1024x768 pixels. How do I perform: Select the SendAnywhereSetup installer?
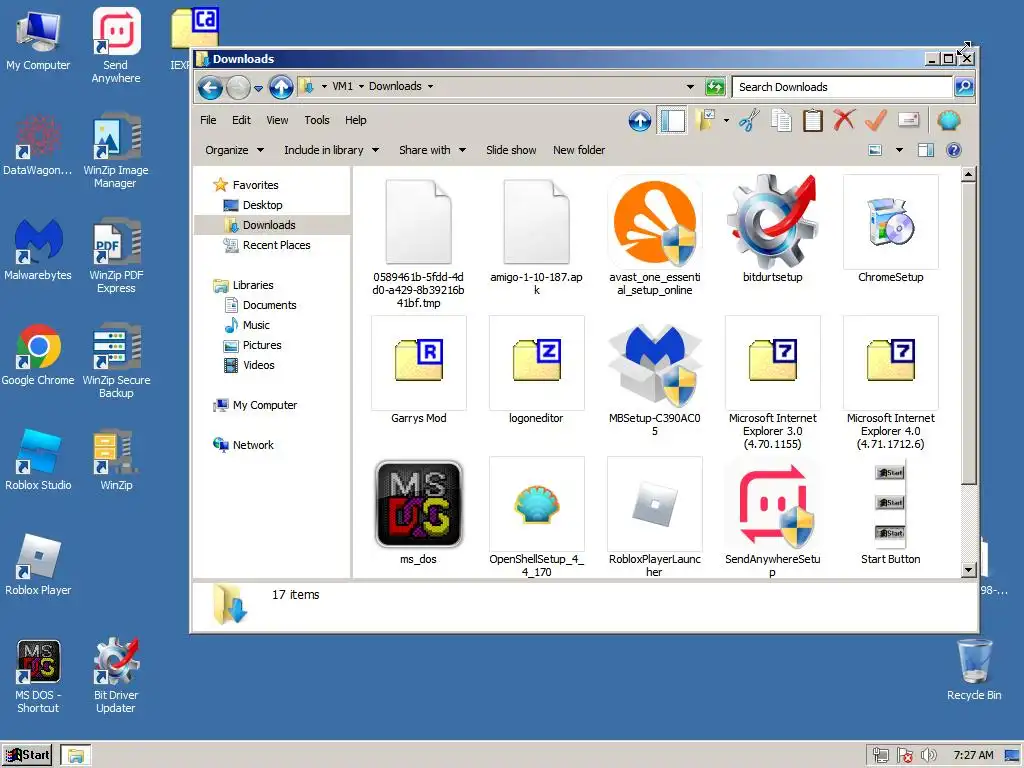click(773, 517)
